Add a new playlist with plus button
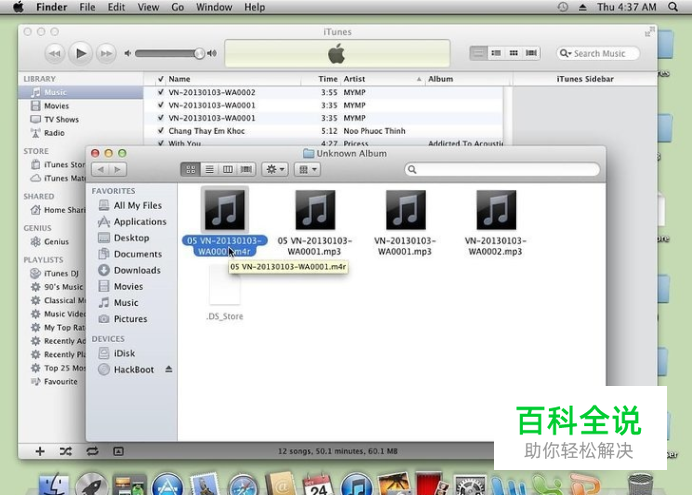Image resolution: width=692 pixels, height=495 pixels. click(x=40, y=451)
